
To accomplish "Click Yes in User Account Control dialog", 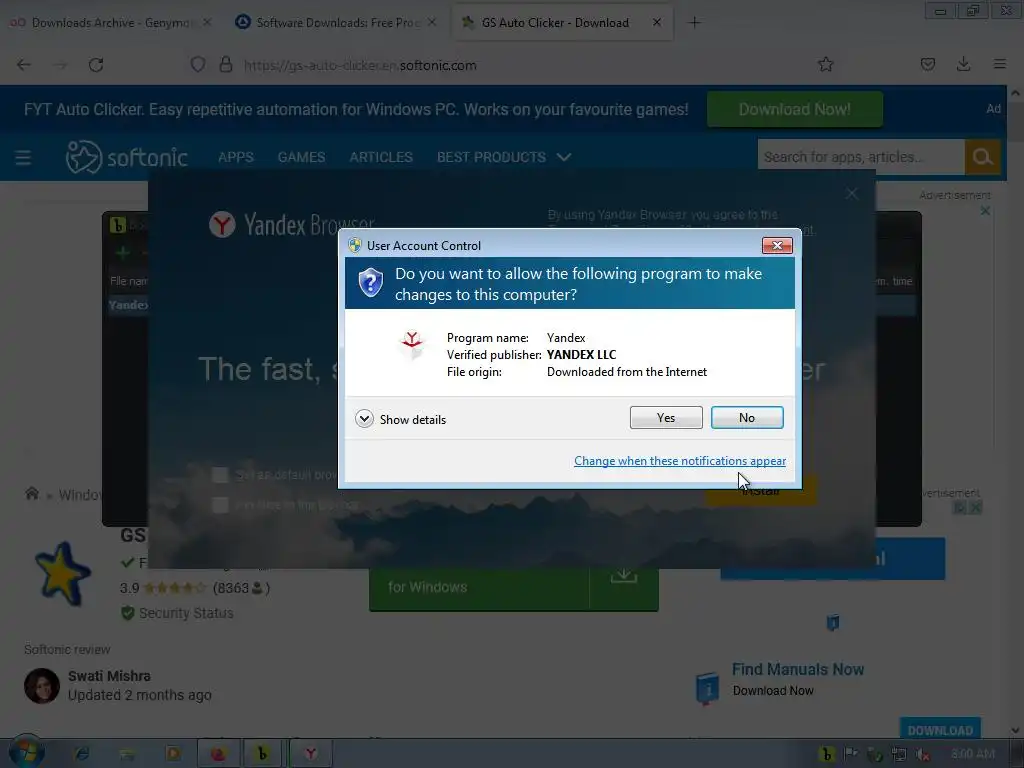I will tap(665, 418).
